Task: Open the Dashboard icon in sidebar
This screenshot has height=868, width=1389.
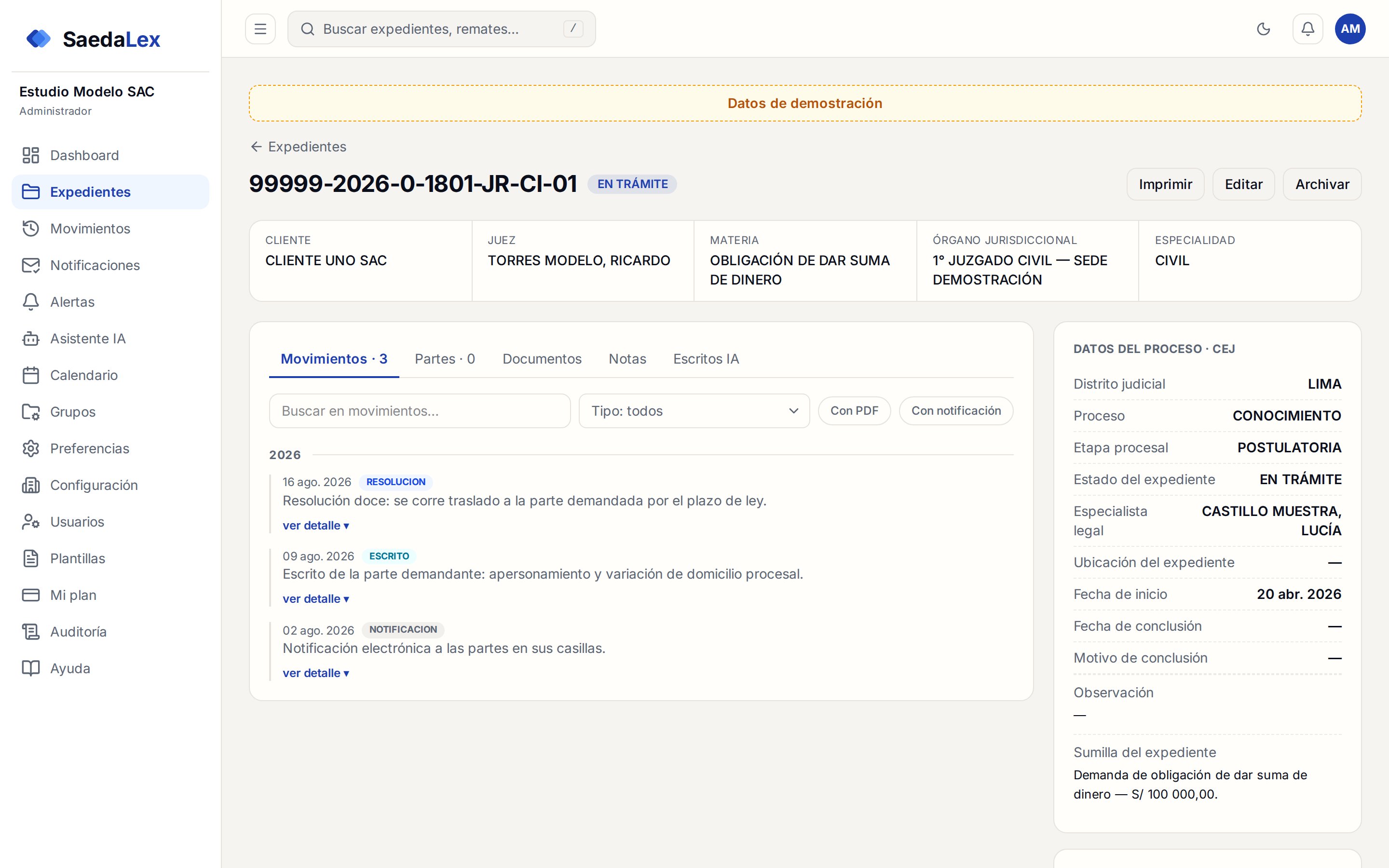Action: click(30, 156)
